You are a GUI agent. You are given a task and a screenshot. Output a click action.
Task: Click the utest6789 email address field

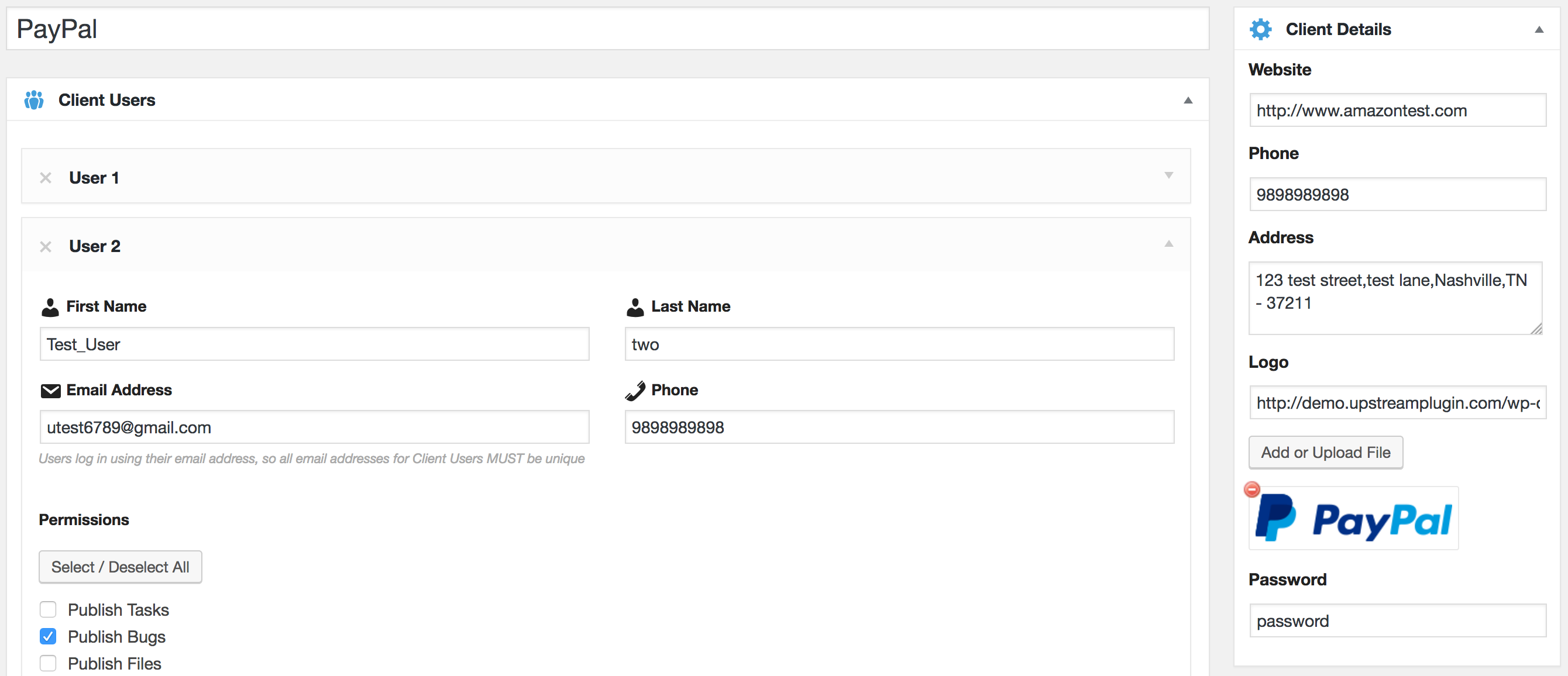click(314, 427)
